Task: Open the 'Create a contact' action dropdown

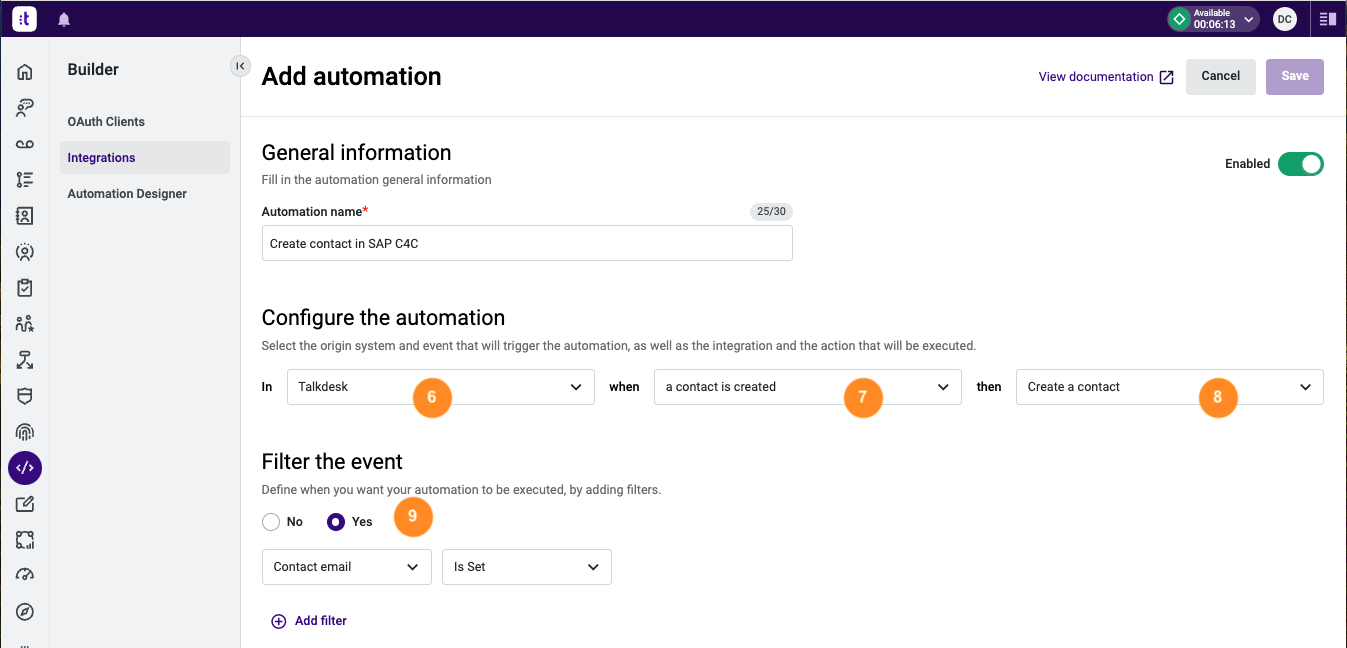Action: 1170,387
